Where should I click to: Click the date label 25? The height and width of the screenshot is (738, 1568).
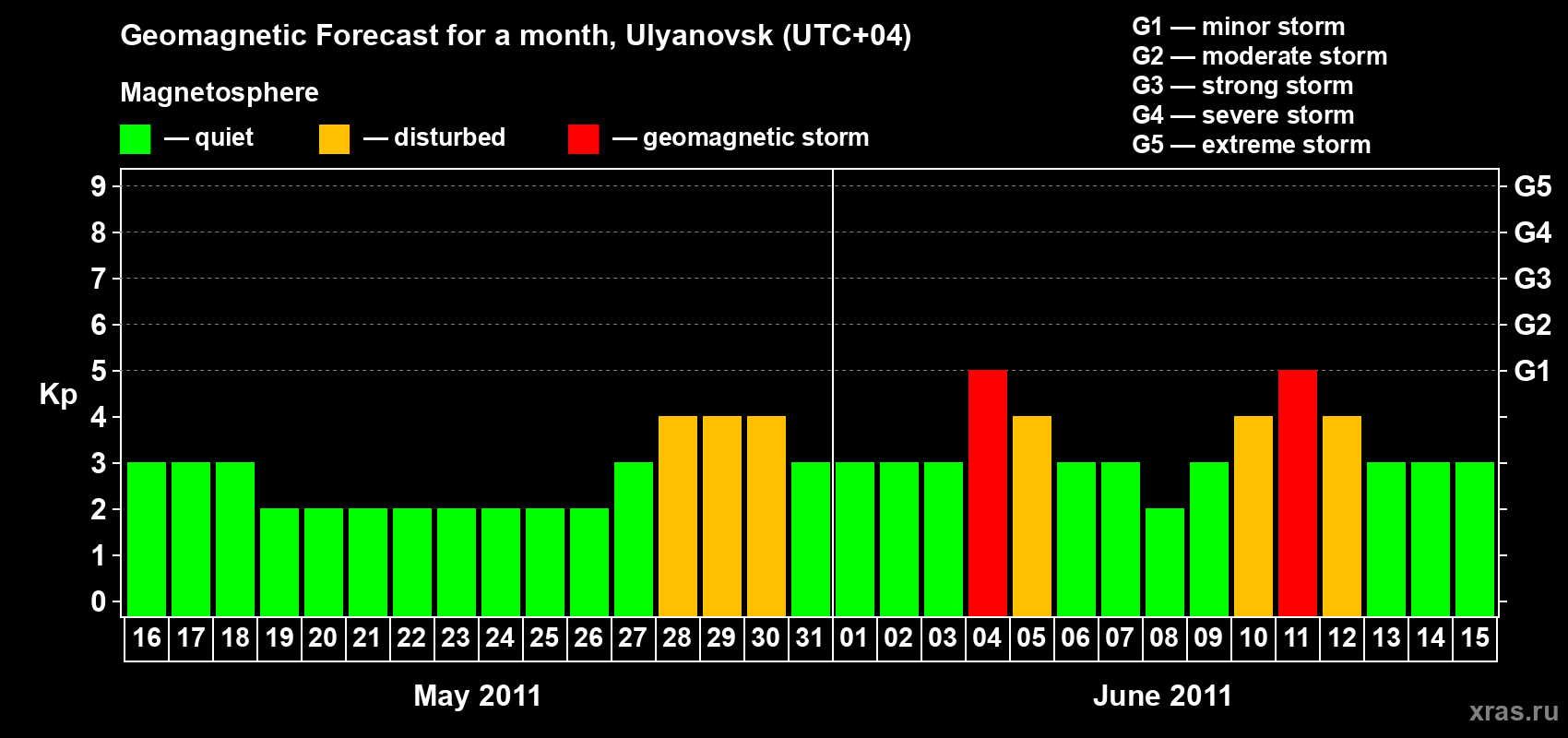coord(544,637)
